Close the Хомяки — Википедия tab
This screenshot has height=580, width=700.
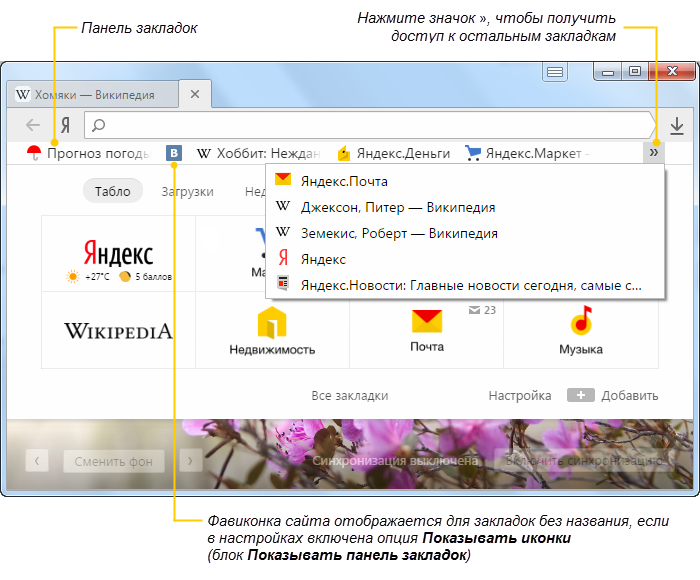195,94
